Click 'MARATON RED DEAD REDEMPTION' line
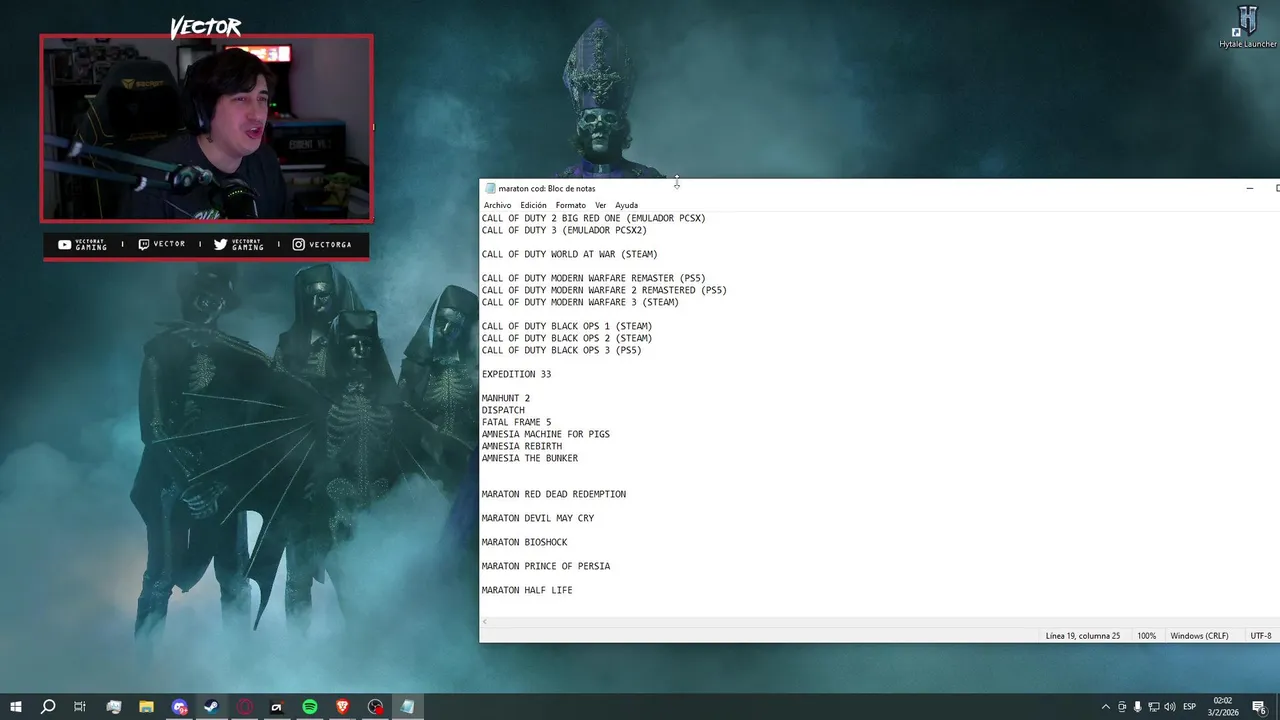1280x720 pixels. pyautogui.click(x=553, y=494)
